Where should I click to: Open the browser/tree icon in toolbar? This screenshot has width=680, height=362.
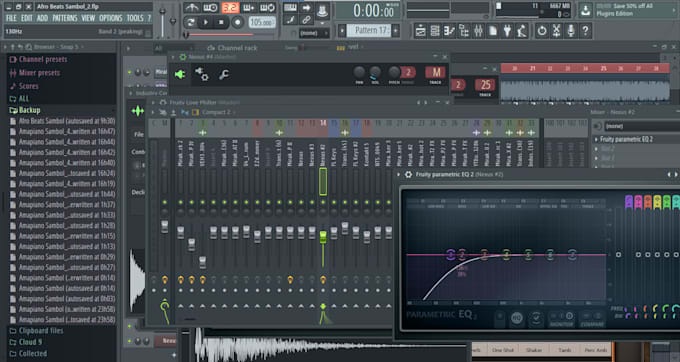tap(464, 30)
